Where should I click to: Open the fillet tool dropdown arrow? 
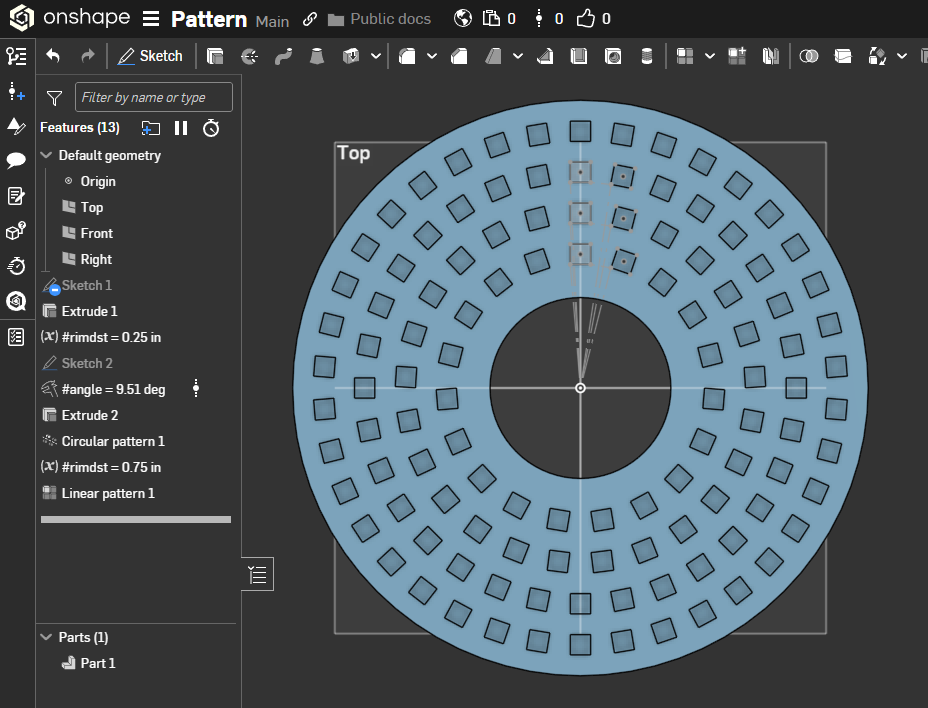click(432, 56)
